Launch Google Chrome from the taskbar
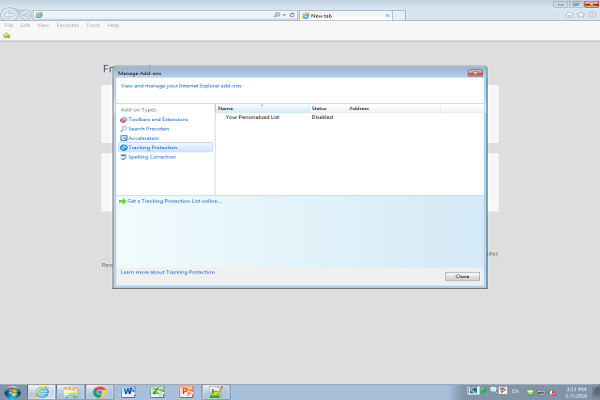The height and width of the screenshot is (400, 600). click(x=99, y=392)
